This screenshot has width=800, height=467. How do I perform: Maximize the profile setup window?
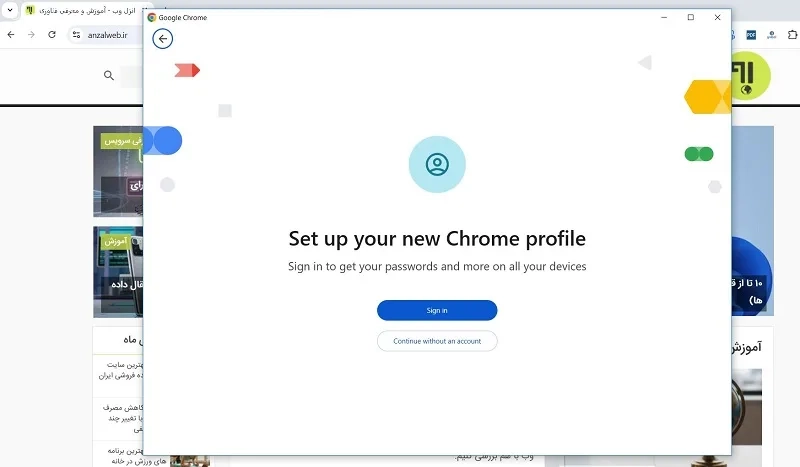pyautogui.click(x=691, y=17)
